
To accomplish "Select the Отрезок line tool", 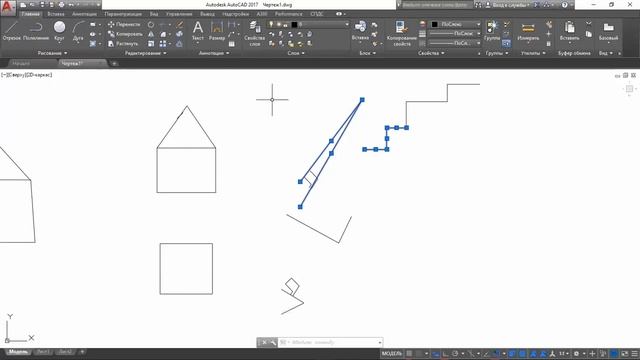I will coord(11,30).
